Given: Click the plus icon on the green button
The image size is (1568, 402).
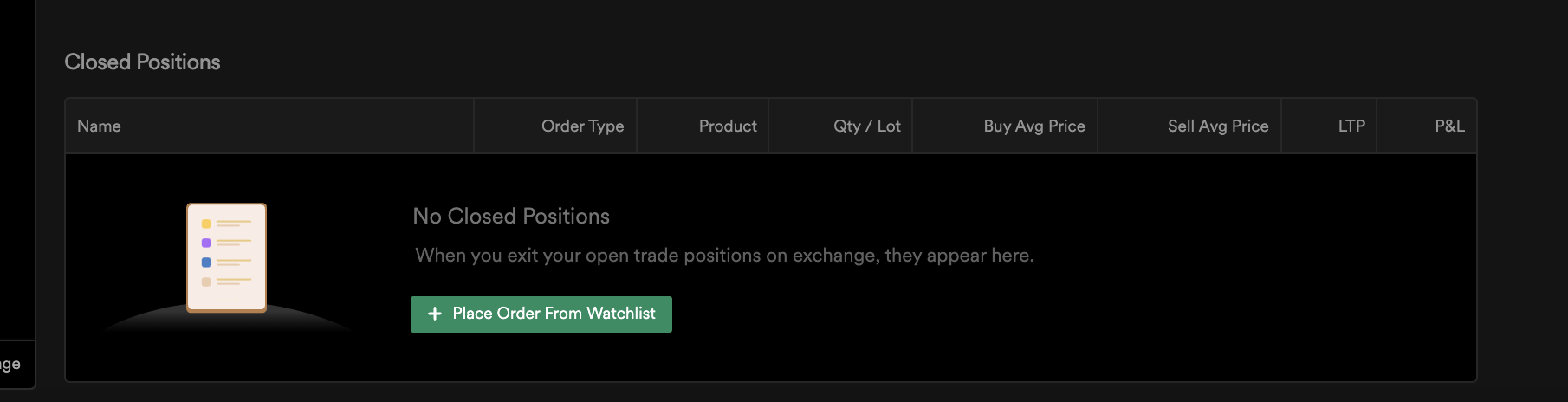Looking at the screenshot, I should [x=435, y=314].
